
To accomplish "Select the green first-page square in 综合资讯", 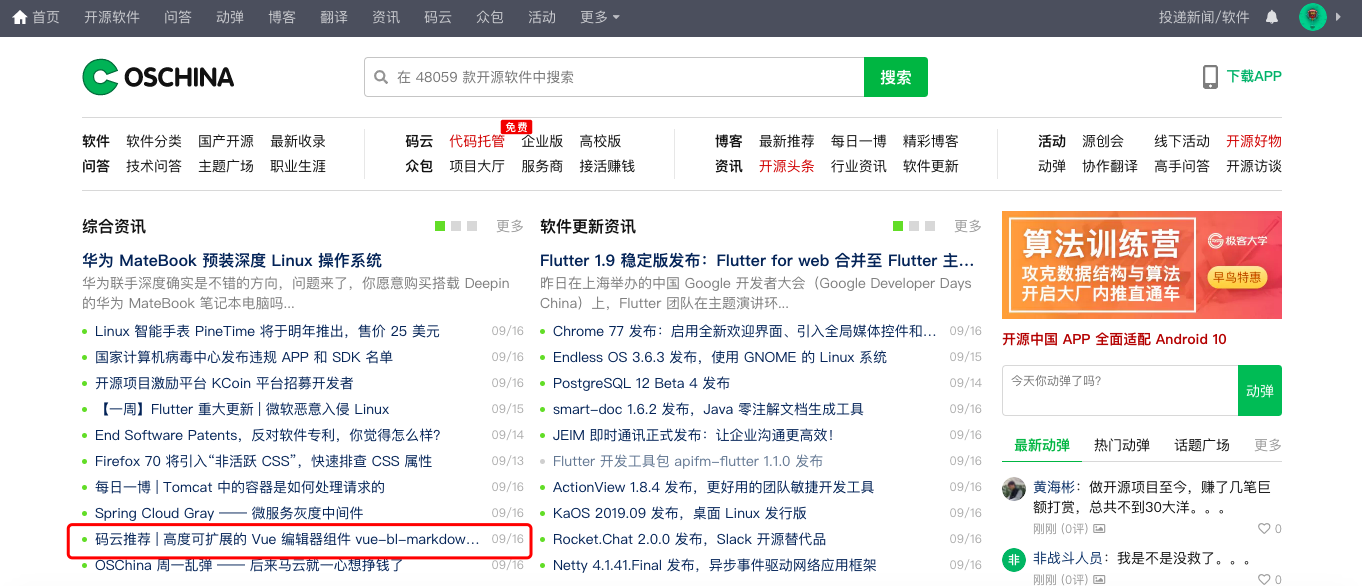I will point(440,226).
